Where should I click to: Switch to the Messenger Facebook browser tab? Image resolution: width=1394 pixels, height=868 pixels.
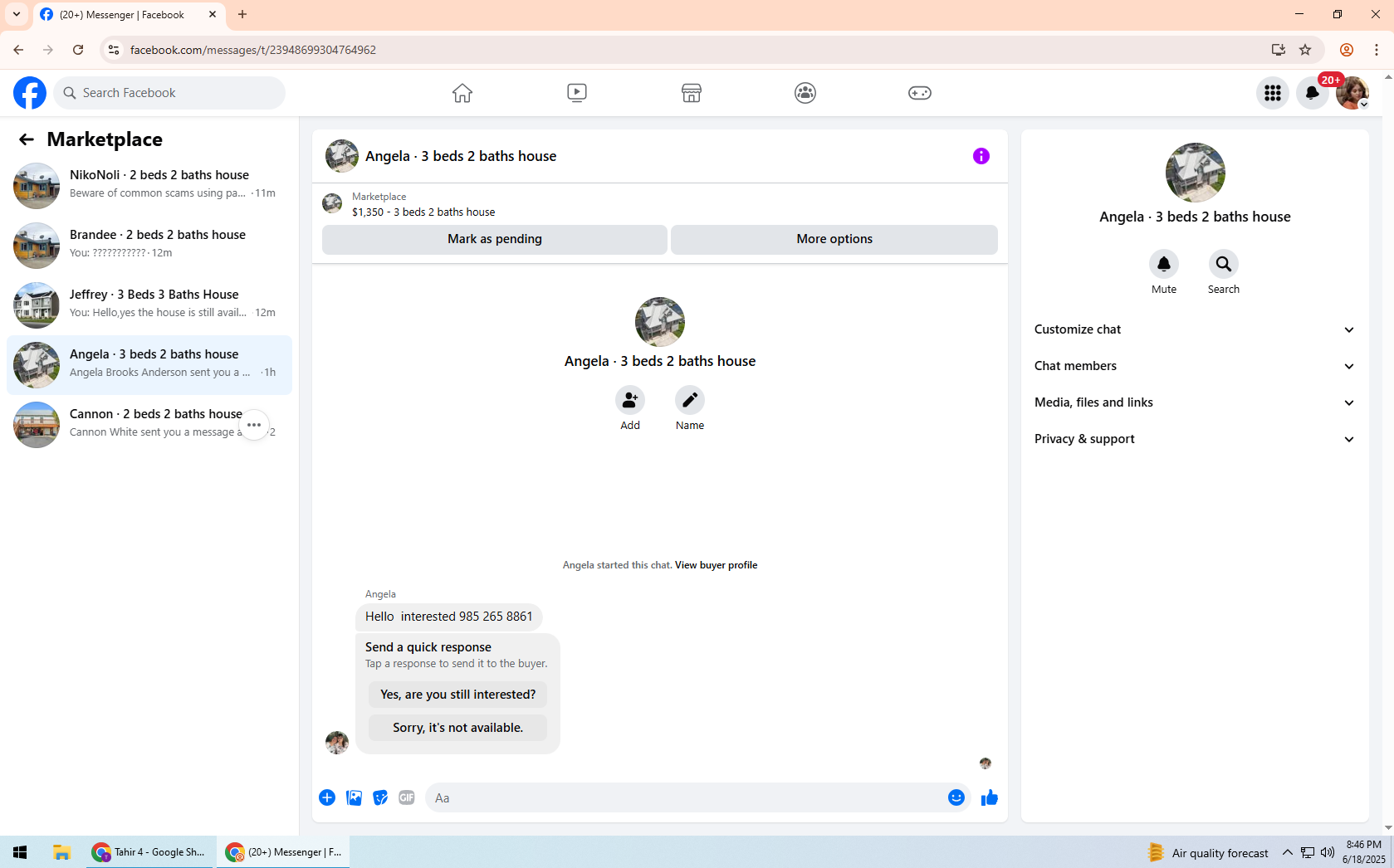coord(122,15)
